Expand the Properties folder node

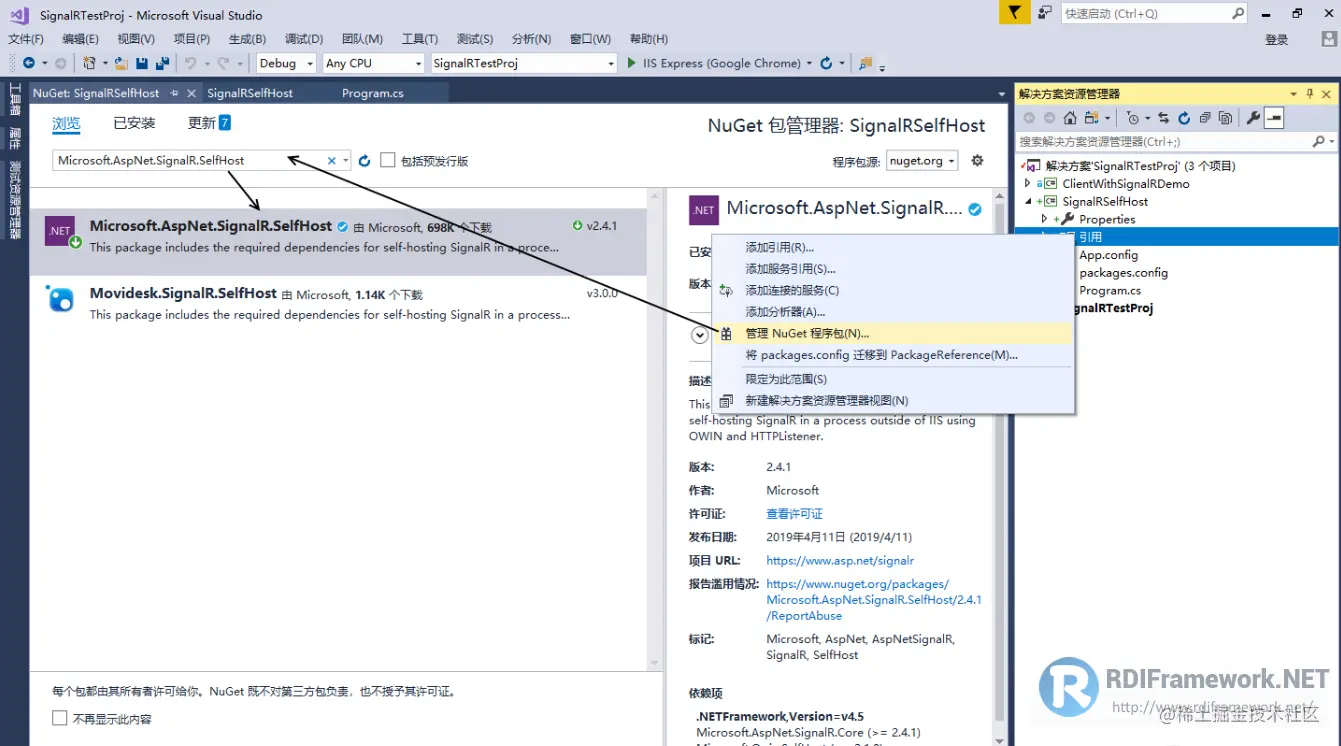(1044, 219)
